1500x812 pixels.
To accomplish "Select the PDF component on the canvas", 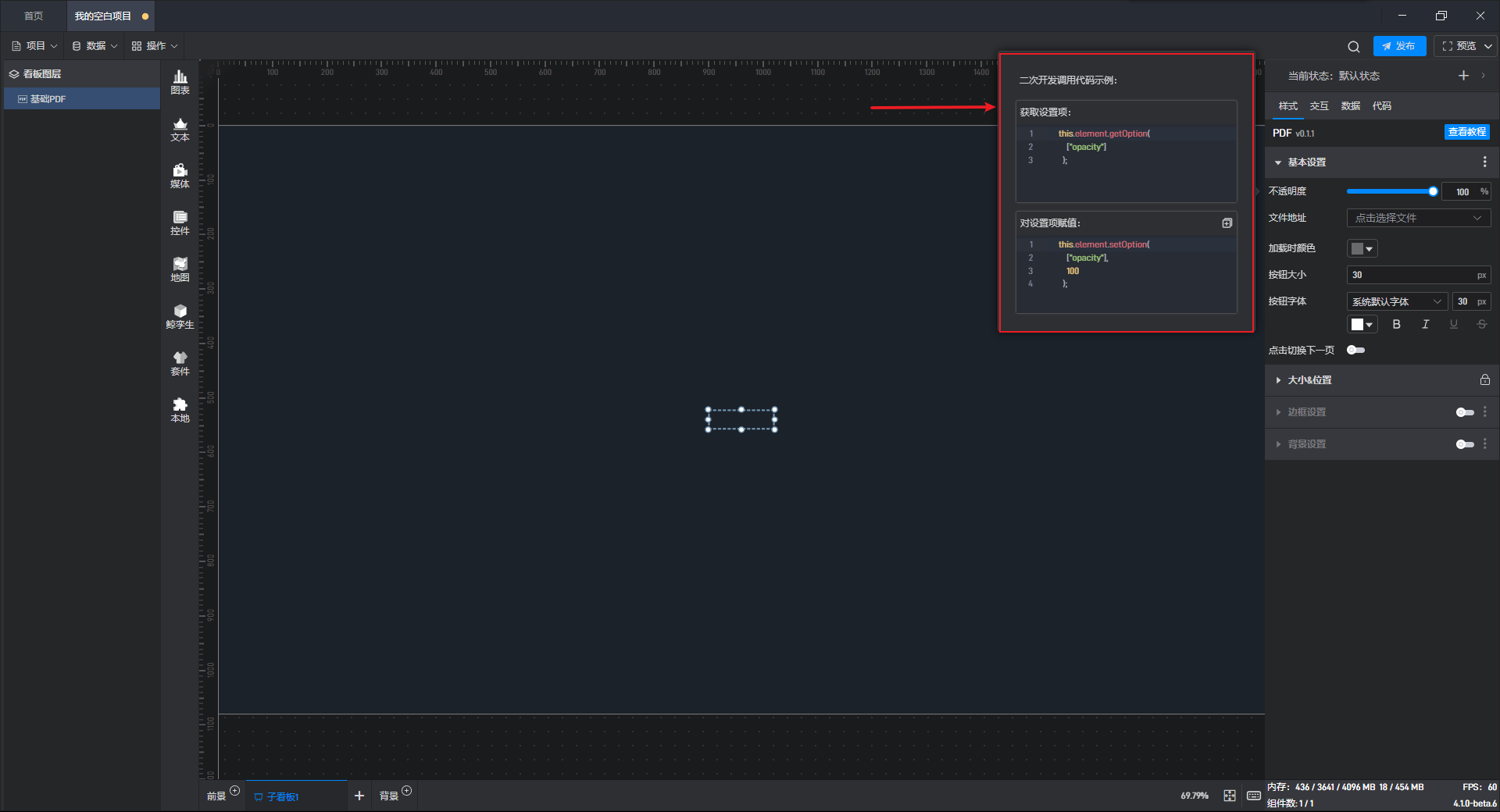I will coord(741,419).
